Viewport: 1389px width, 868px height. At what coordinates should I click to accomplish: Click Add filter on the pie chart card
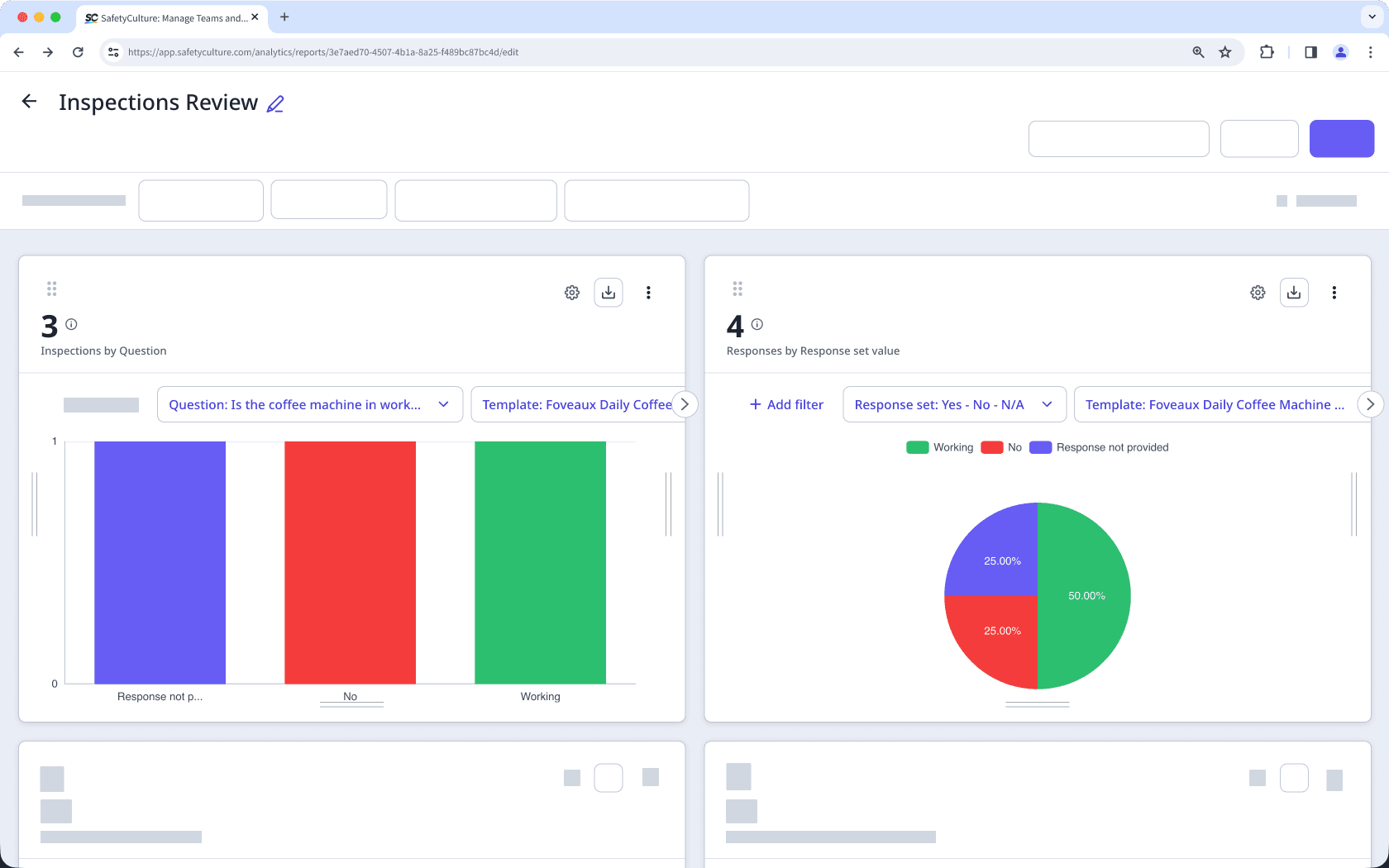coord(785,404)
